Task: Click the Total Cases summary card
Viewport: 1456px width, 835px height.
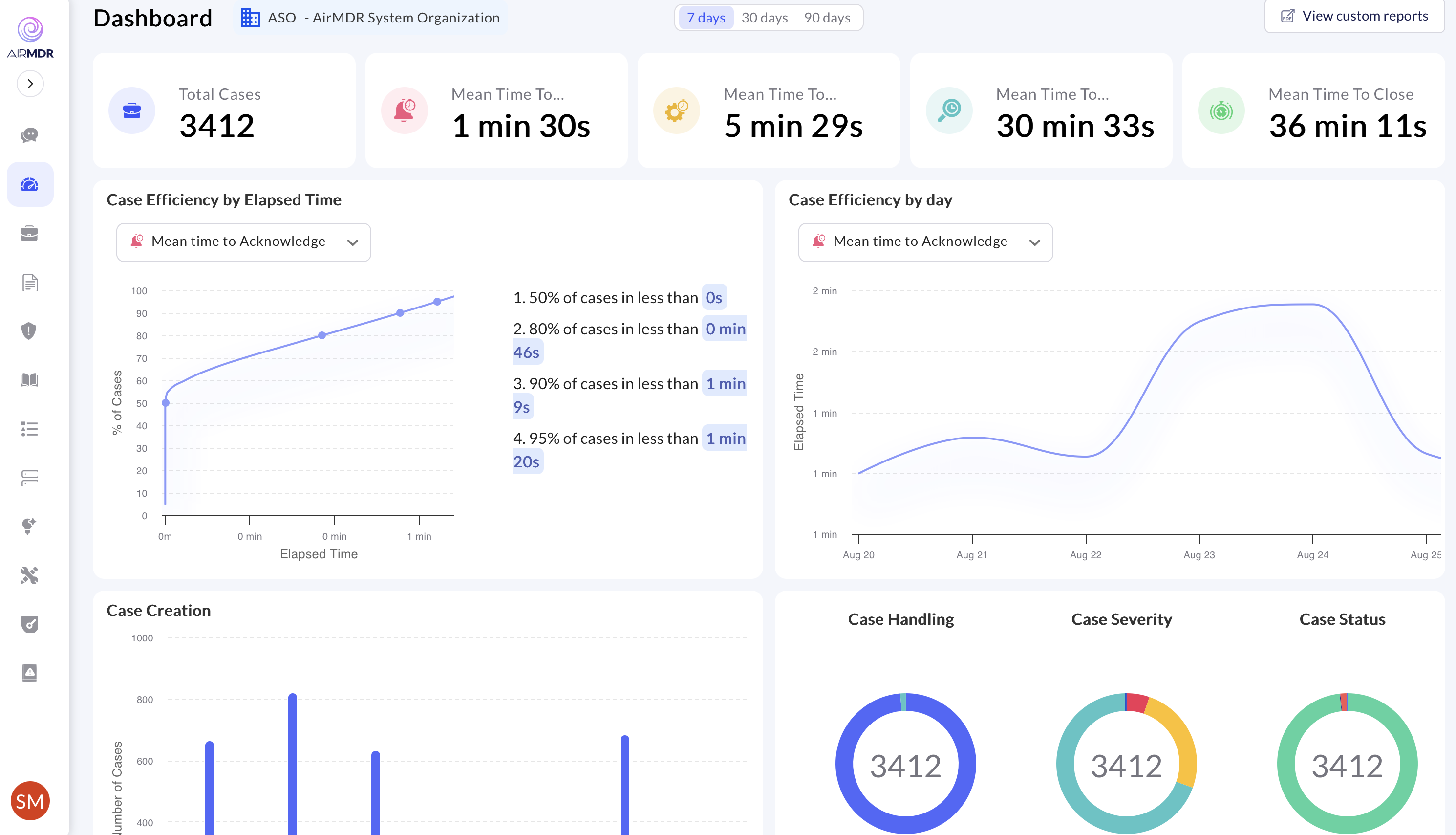Action: (x=223, y=110)
